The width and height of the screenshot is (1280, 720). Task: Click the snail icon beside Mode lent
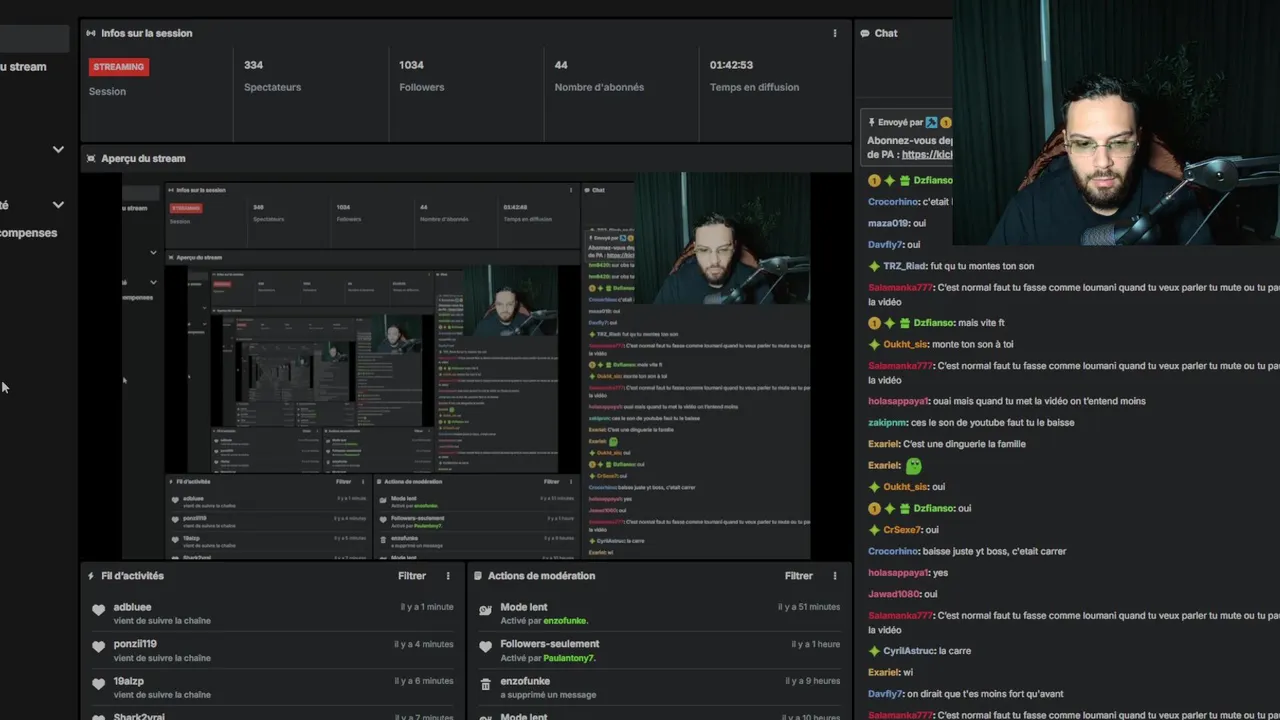tap(485, 610)
